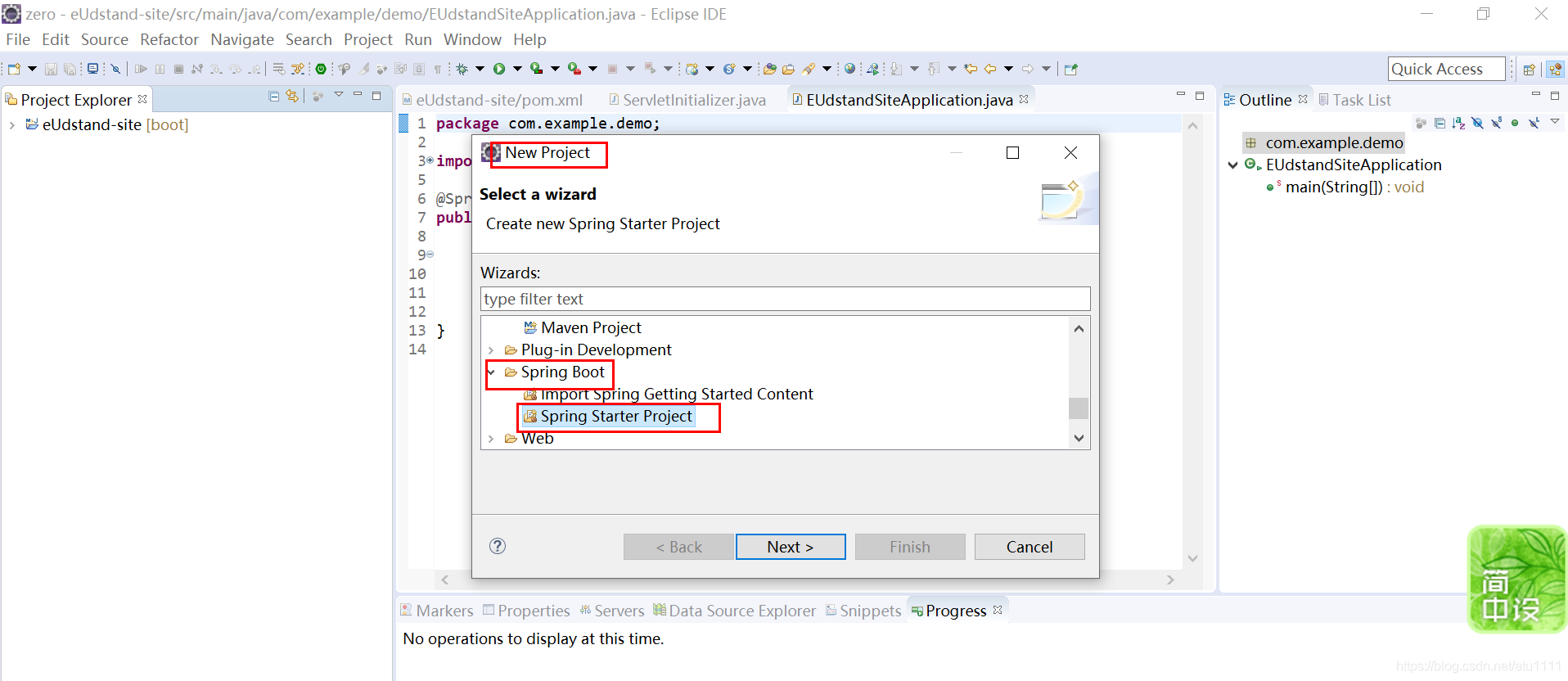Collapse EUdstandSiteApplication node in Outline
The height and width of the screenshot is (681, 1568).
click(x=1233, y=165)
